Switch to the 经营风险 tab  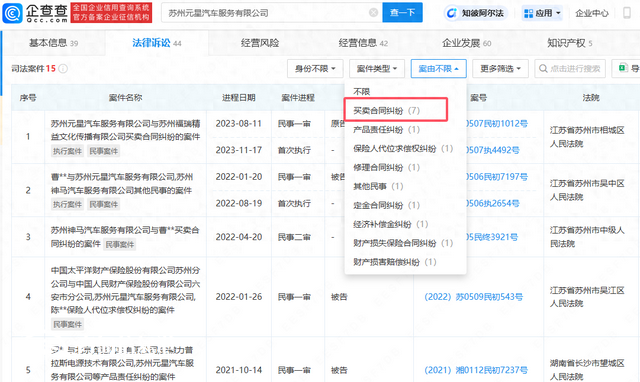coord(260,43)
